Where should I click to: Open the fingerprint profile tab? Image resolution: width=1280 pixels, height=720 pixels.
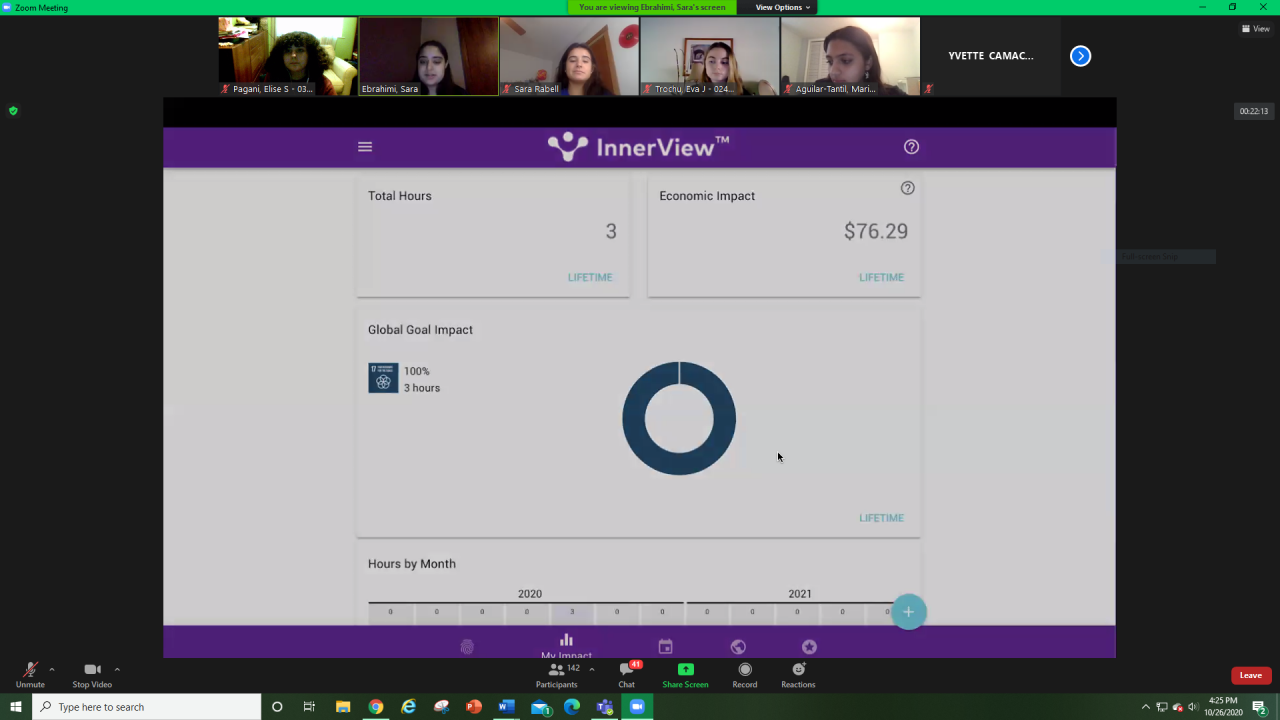click(467, 647)
